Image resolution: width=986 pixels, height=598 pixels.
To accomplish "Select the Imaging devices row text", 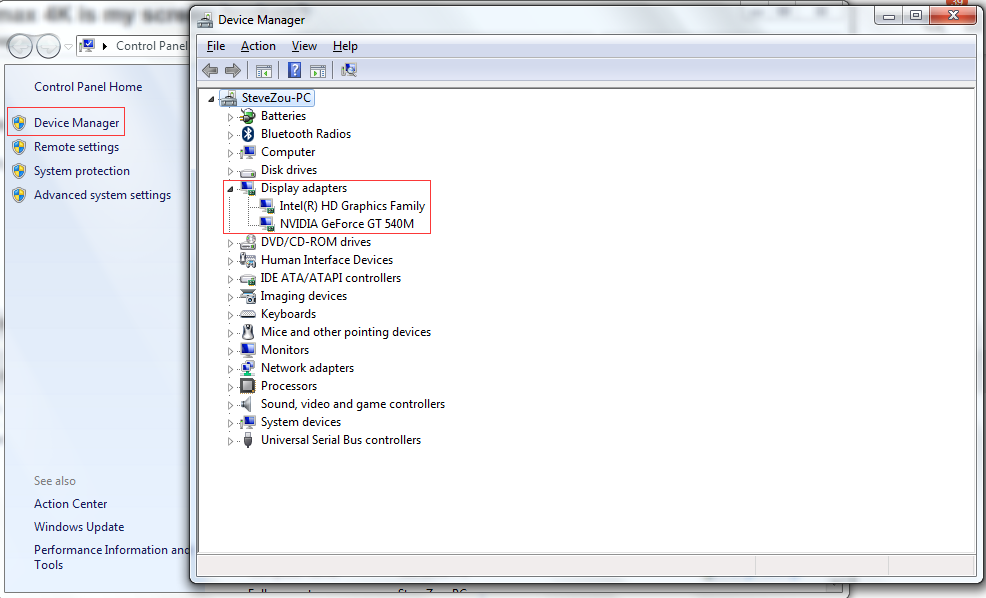I will [304, 296].
